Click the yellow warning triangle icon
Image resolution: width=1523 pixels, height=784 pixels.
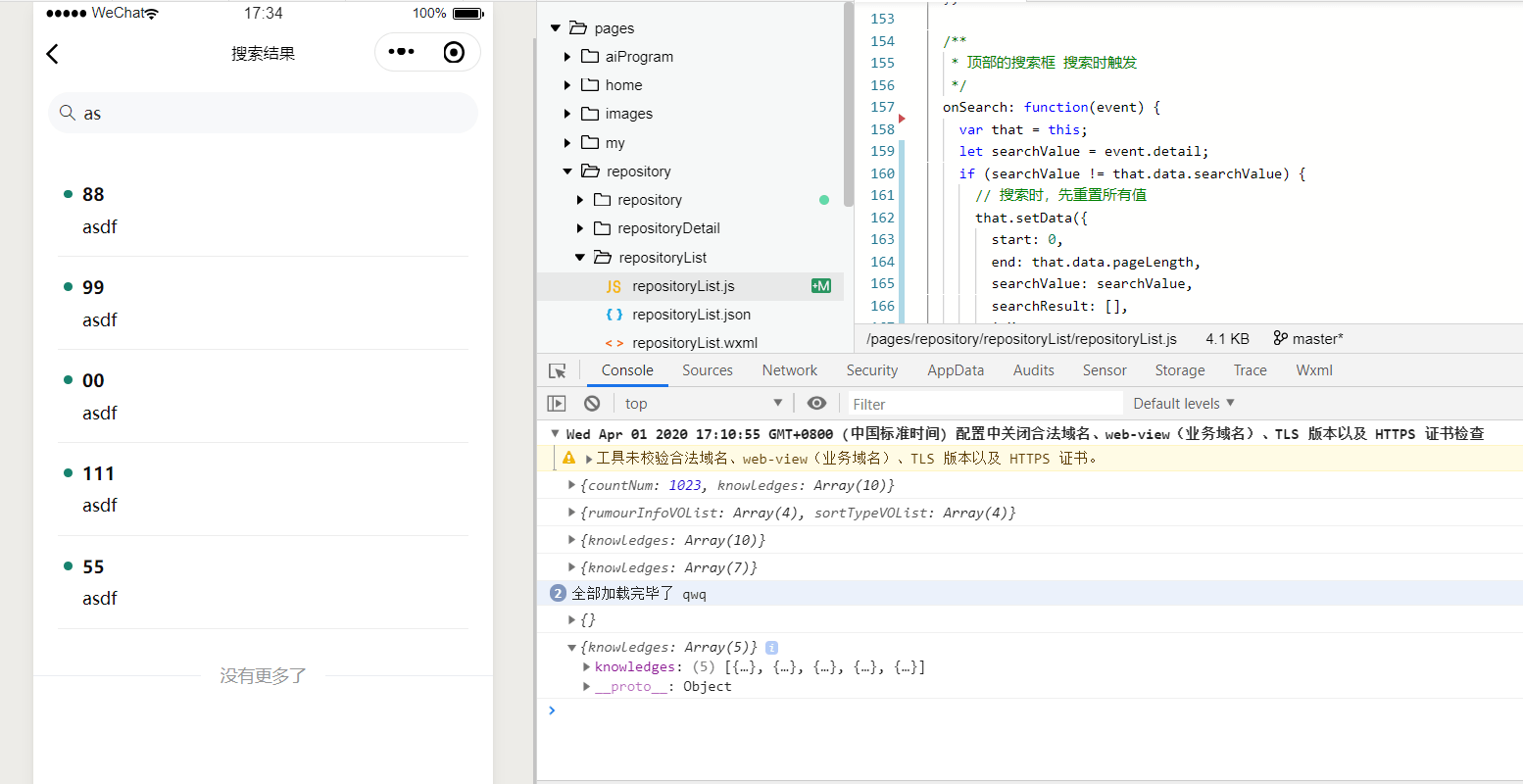click(x=568, y=458)
